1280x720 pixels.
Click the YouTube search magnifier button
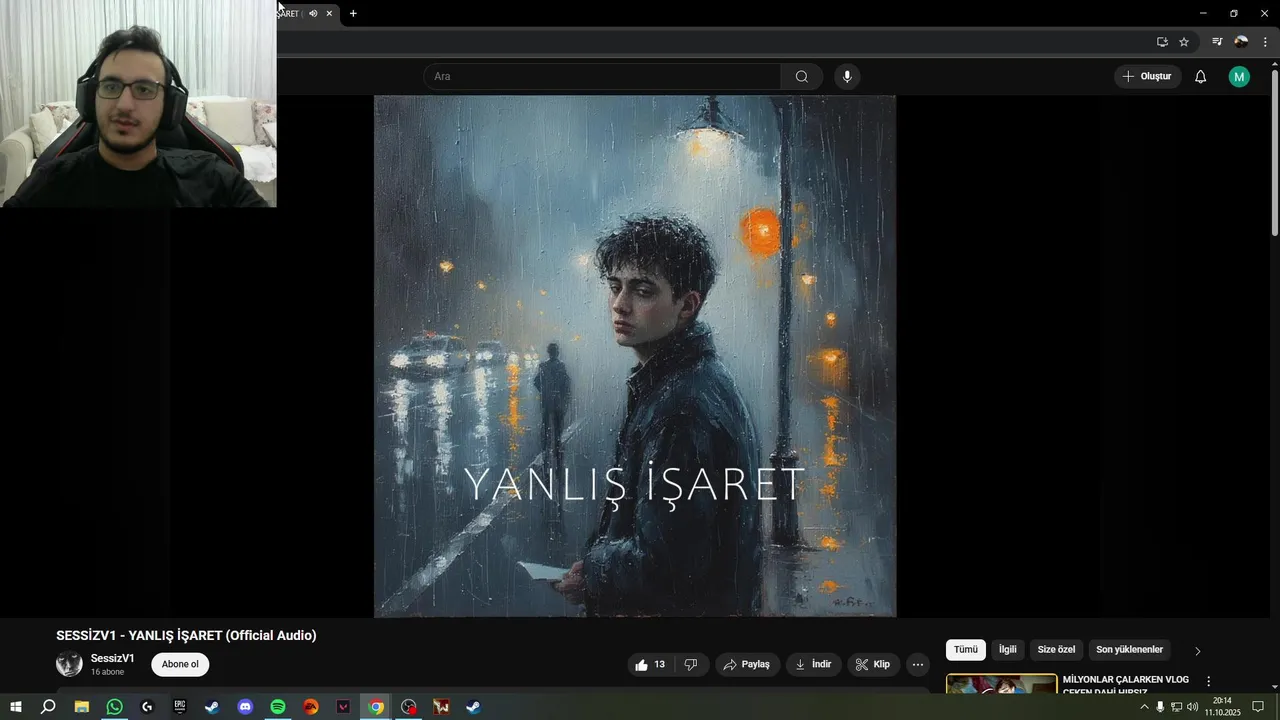pos(802,77)
